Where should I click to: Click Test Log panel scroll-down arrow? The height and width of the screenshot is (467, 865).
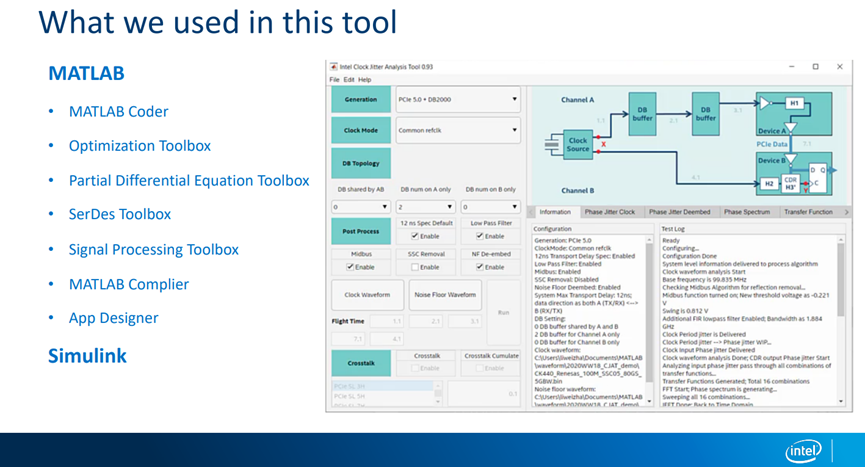click(x=841, y=401)
